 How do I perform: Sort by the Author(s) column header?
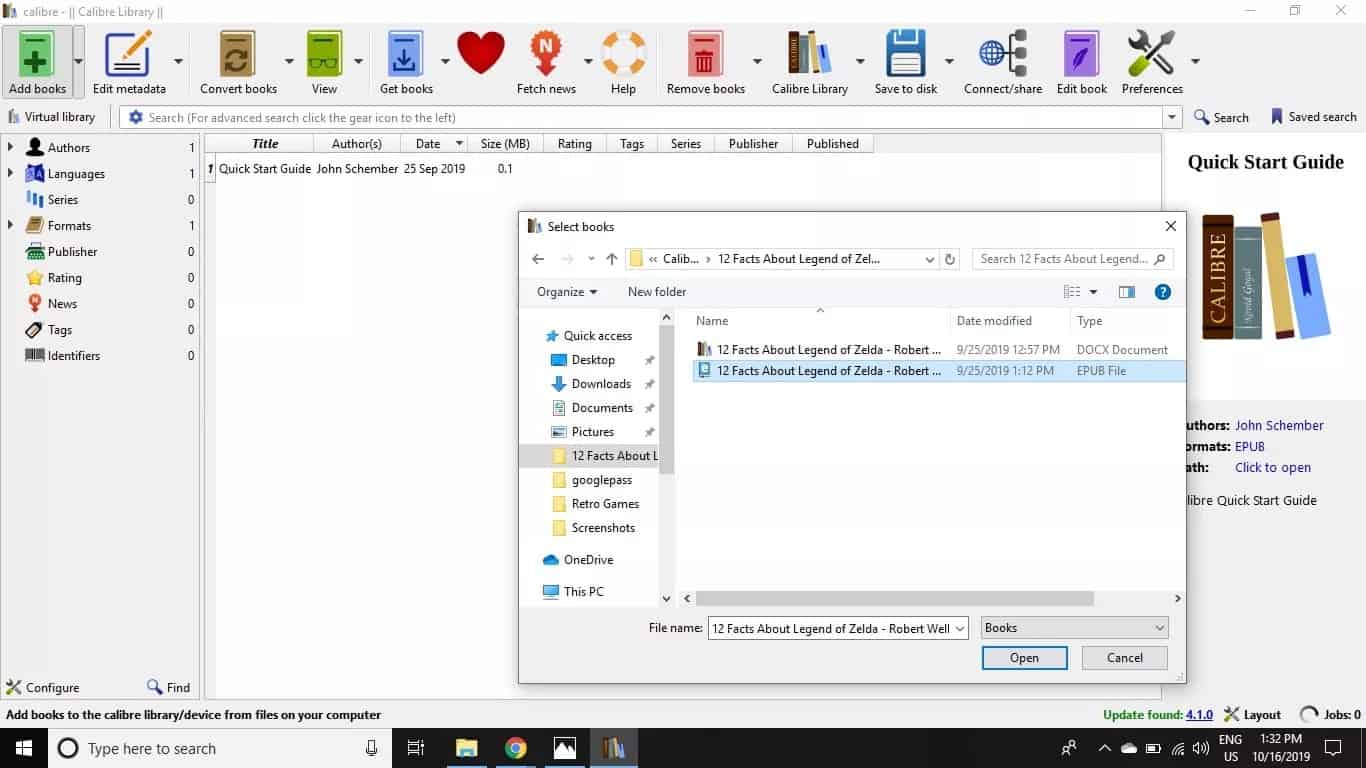pos(357,144)
